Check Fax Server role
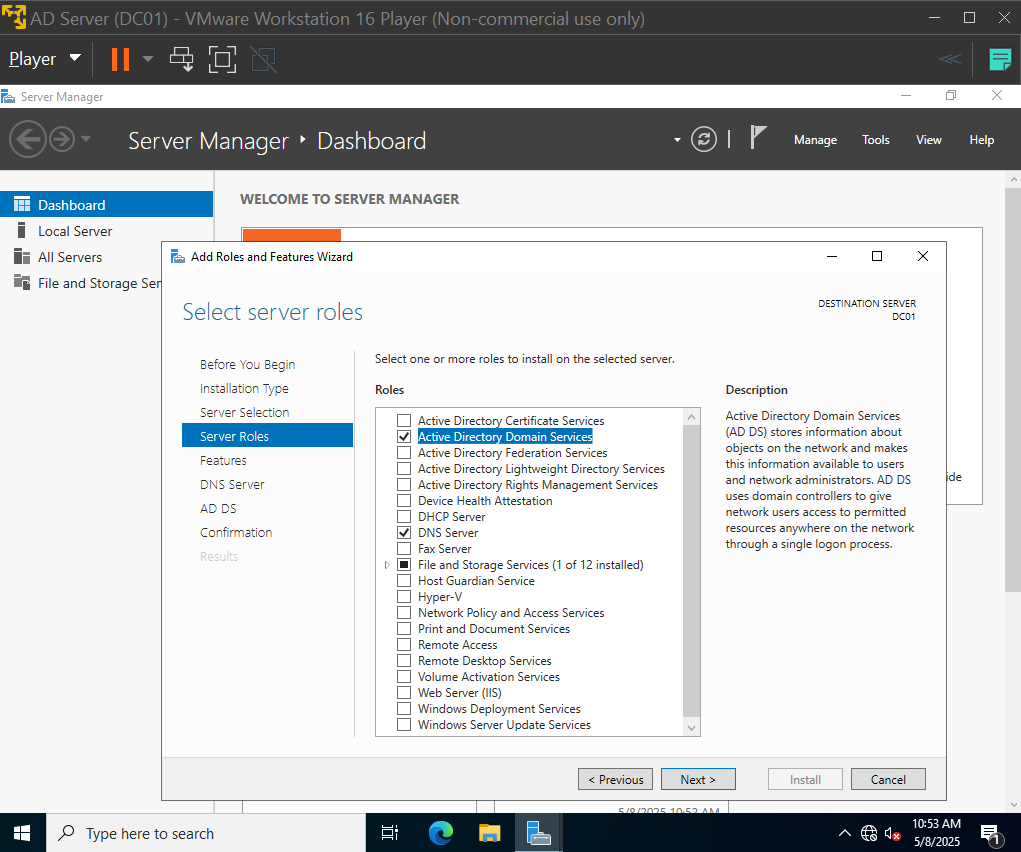Image resolution: width=1021 pixels, height=852 pixels. pos(404,548)
